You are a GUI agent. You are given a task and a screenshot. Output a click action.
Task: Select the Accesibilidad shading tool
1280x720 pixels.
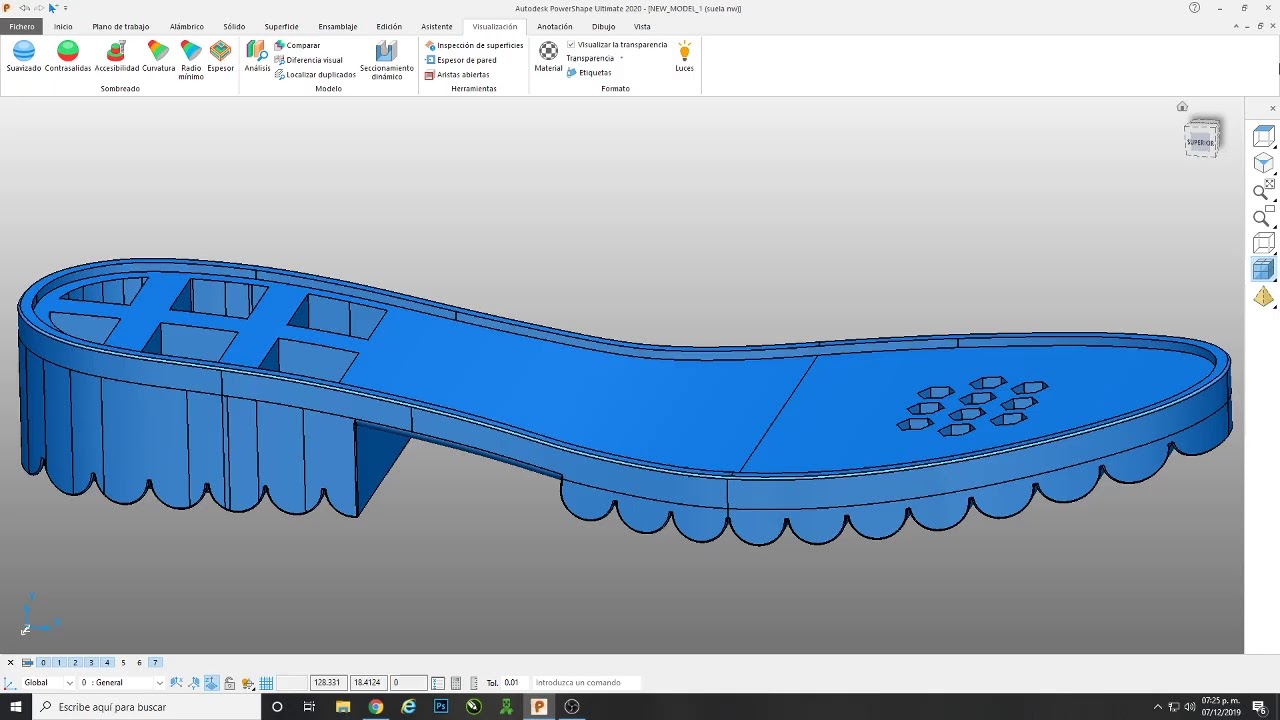(117, 56)
